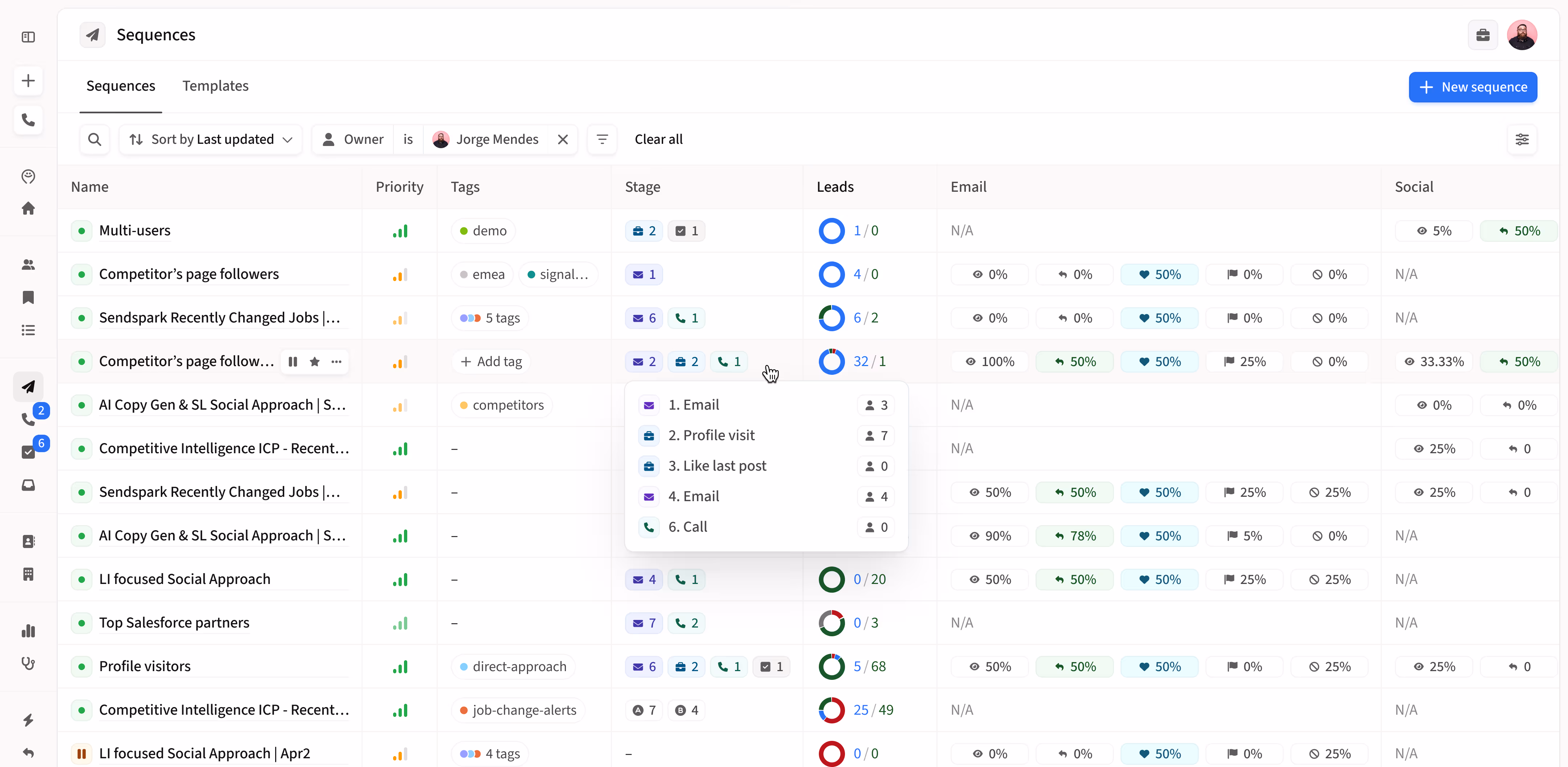The image size is (1568, 767).
Task: Click the New sequence button
Action: (x=1473, y=87)
